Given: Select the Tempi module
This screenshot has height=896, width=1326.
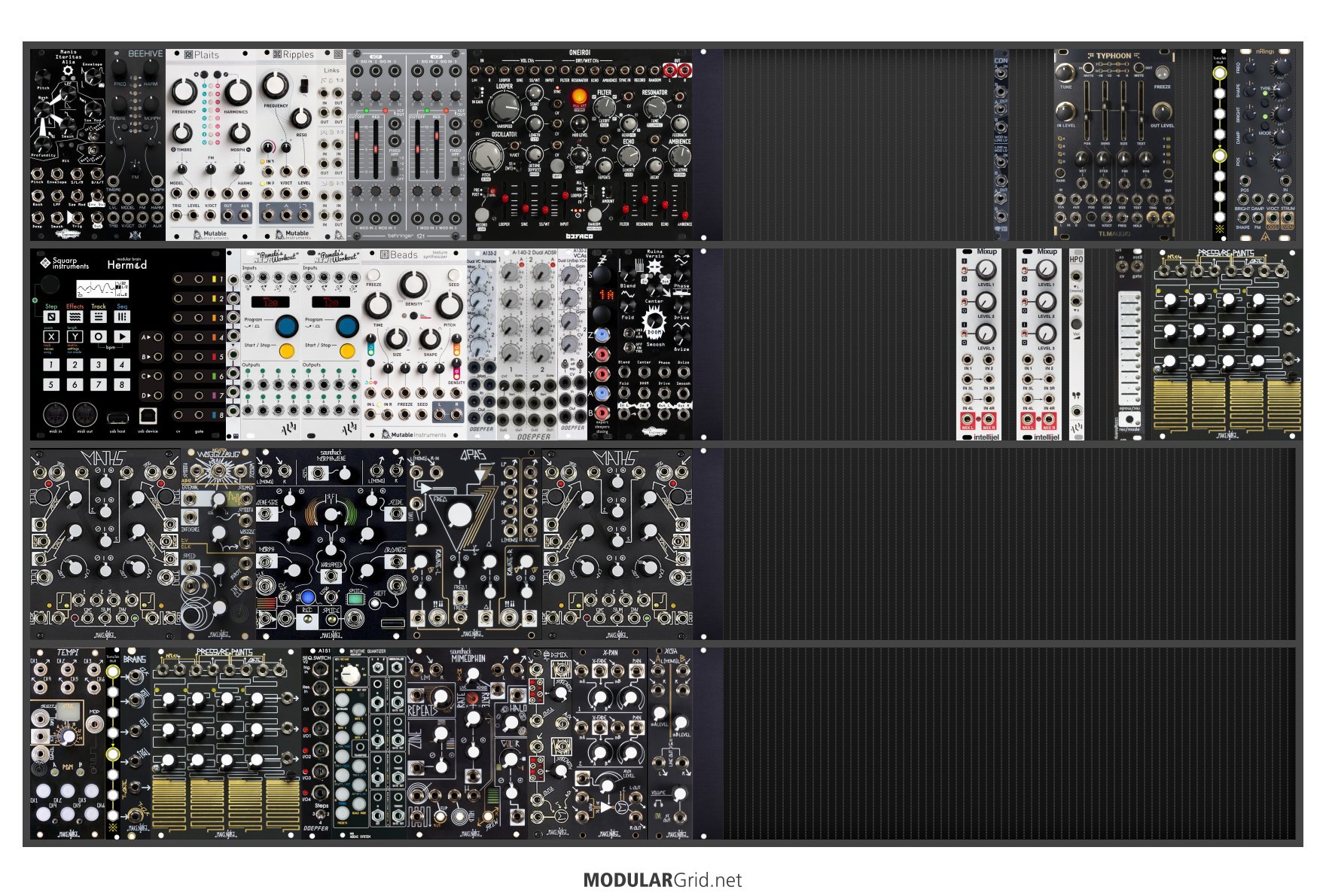Looking at the screenshot, I should click(68, 744).
